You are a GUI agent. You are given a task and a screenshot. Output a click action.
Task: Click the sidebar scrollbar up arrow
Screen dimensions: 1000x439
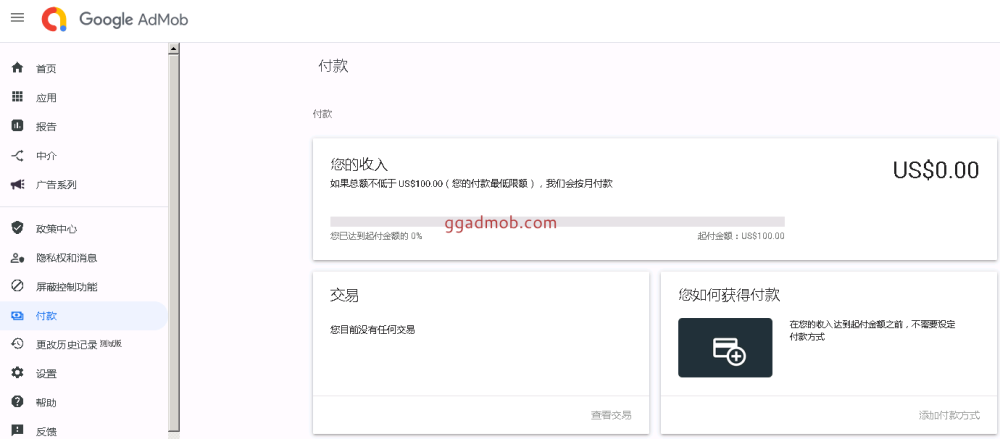(x=173, y=48)
